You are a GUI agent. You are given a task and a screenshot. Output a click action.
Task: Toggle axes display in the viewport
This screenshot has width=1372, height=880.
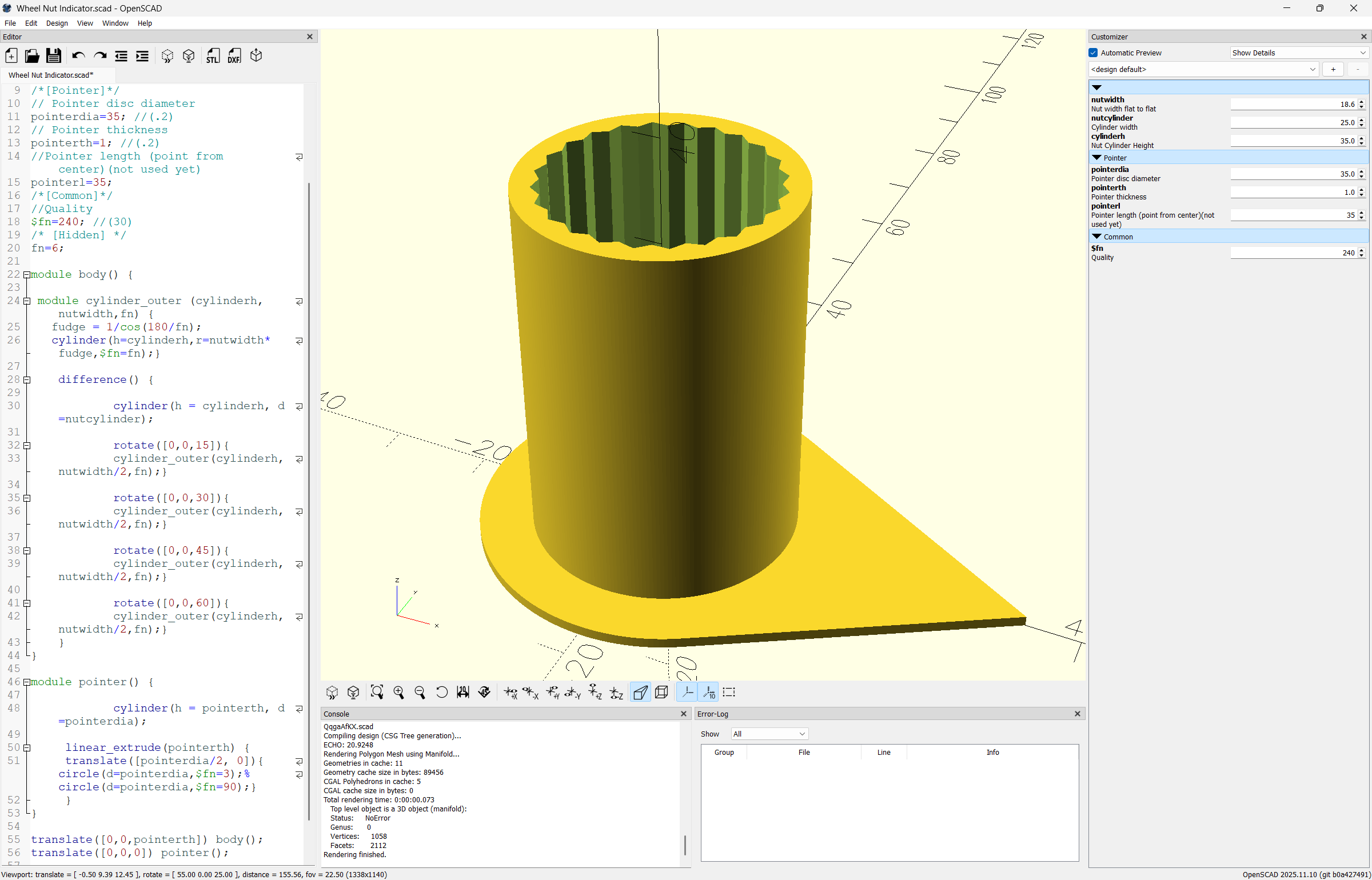pyautogui.click(x=687, y=693)
